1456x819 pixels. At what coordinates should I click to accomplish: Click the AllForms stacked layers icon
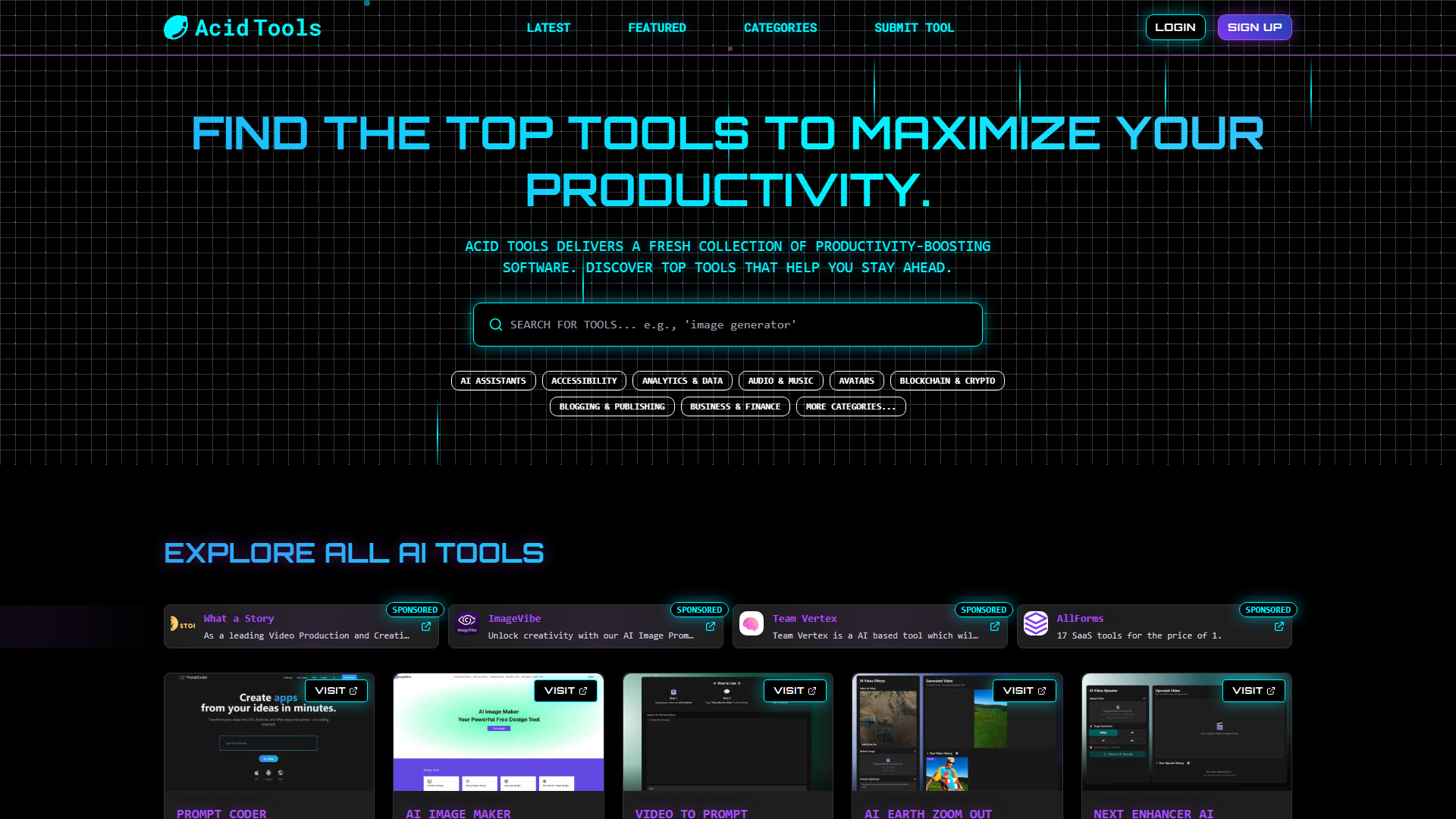1036,623
